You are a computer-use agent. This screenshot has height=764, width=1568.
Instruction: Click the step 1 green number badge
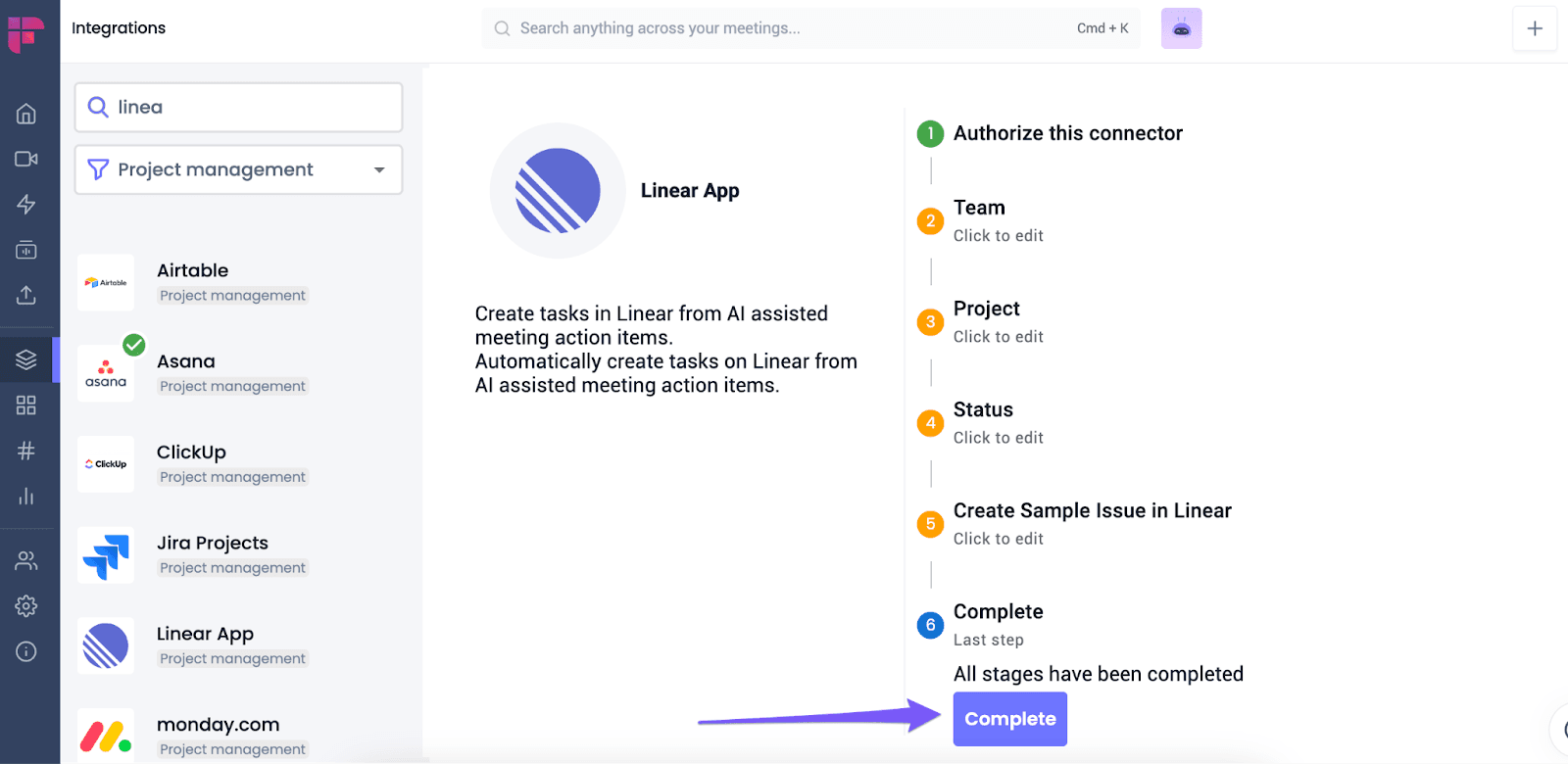pyautogui.click(x=930, y=133)
